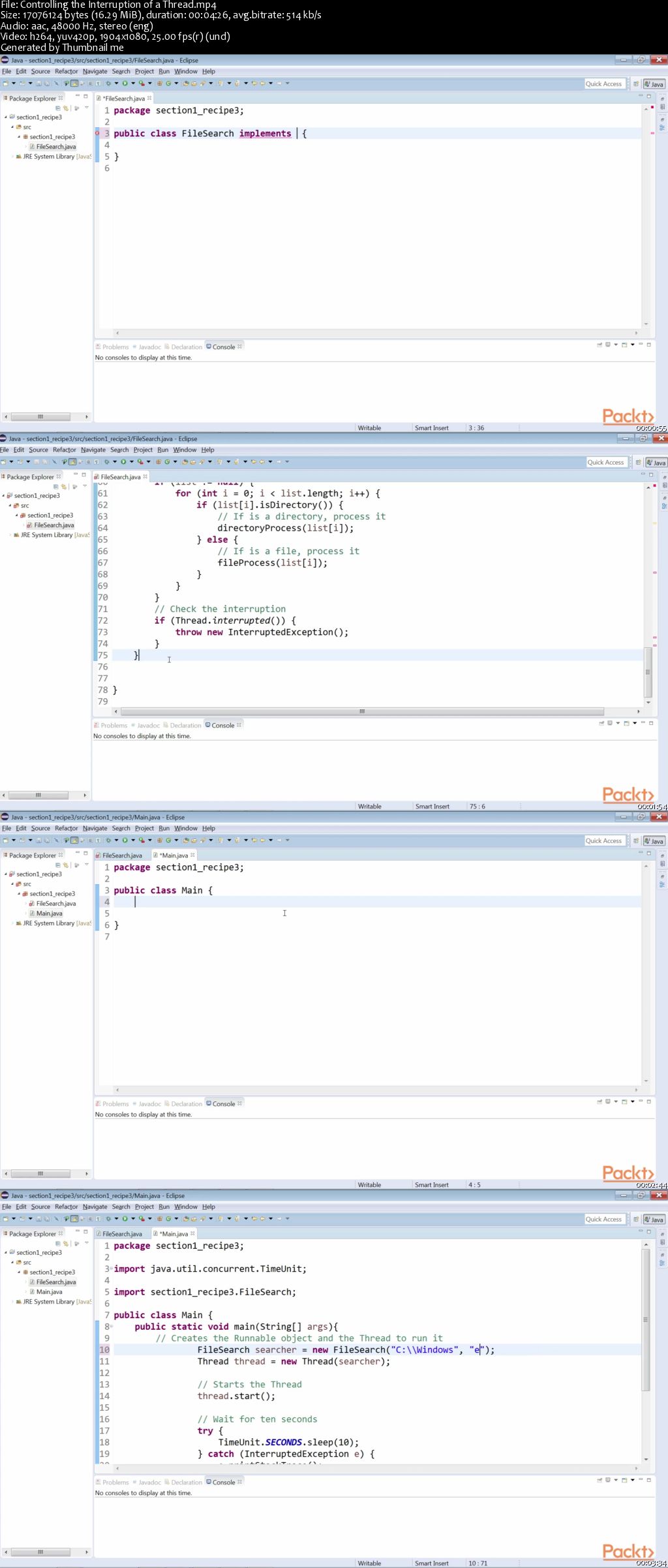Click the editor vertical scrollbar thumb in the 00:01:54 frame
The width and height of the screenshot is (668, 1568).
tap(648, 672)
